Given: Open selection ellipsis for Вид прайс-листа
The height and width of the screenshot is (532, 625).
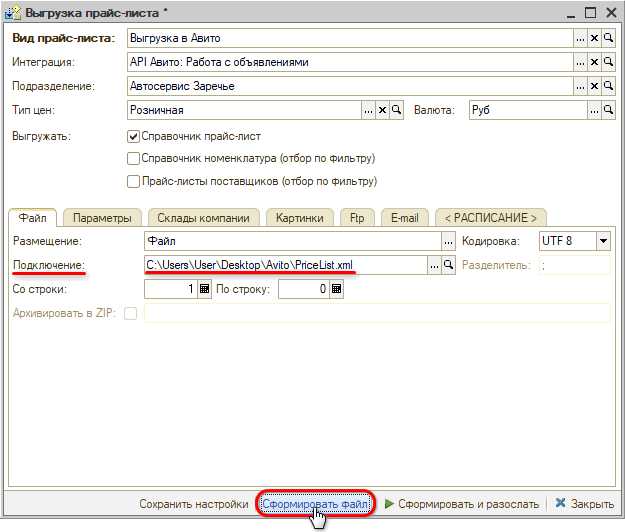Looking at the screenshot, I should tap(580, 38).
